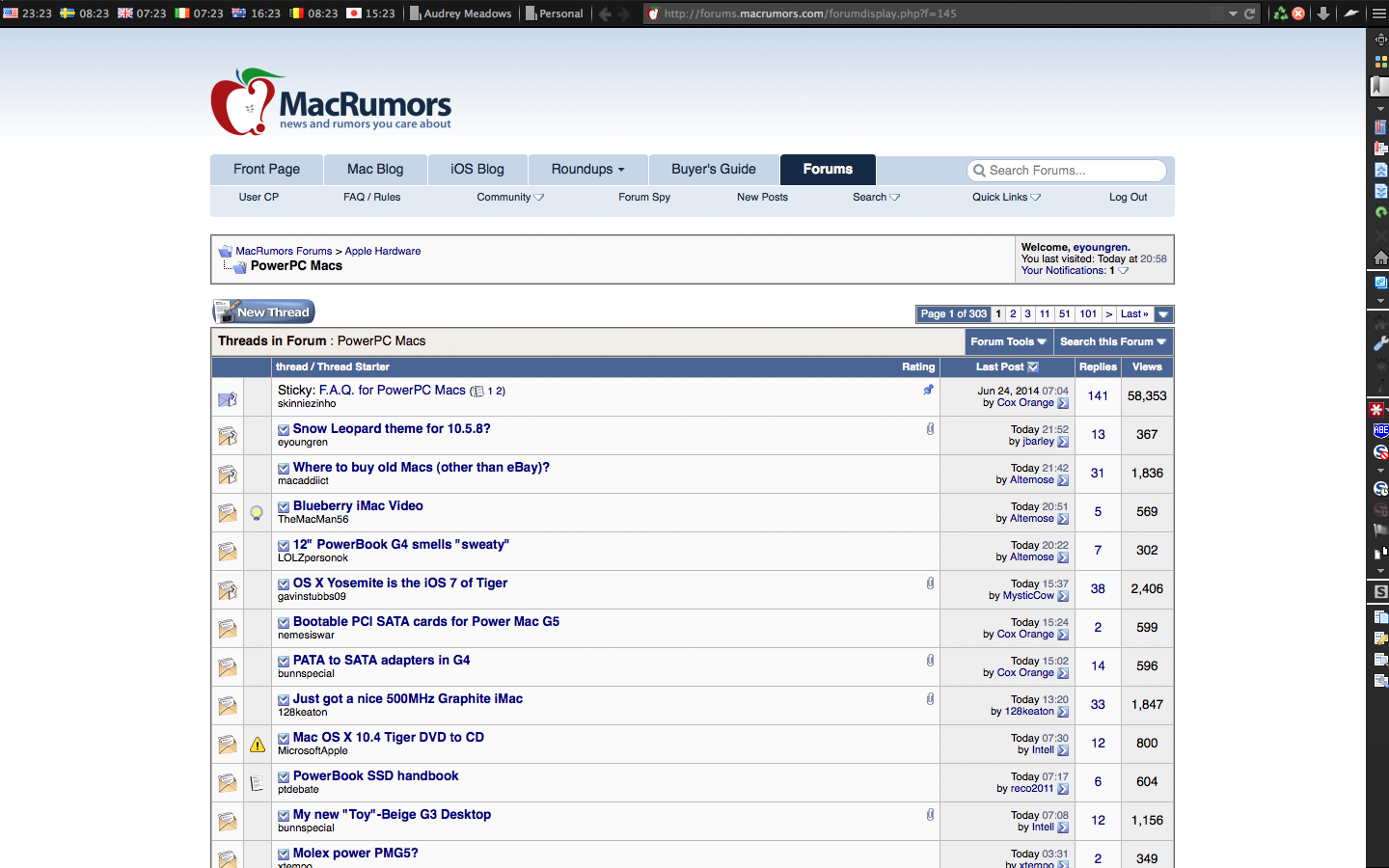Select the Mac Blog tab

click(375, 169)
